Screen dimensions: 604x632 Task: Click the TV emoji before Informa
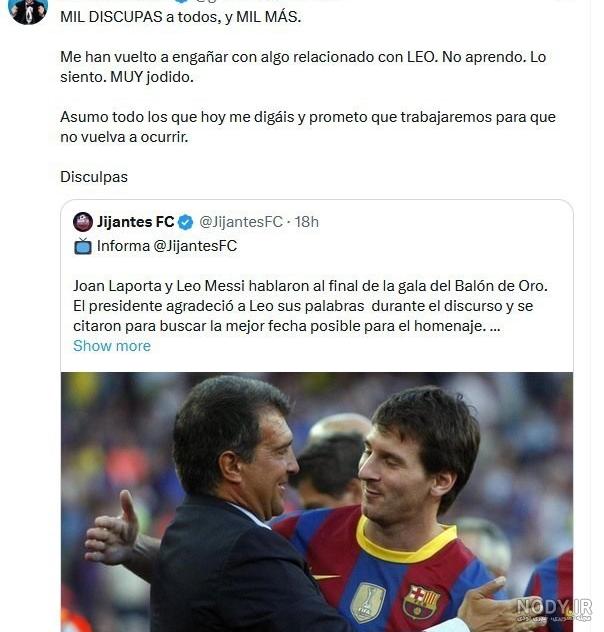(83, 246)
